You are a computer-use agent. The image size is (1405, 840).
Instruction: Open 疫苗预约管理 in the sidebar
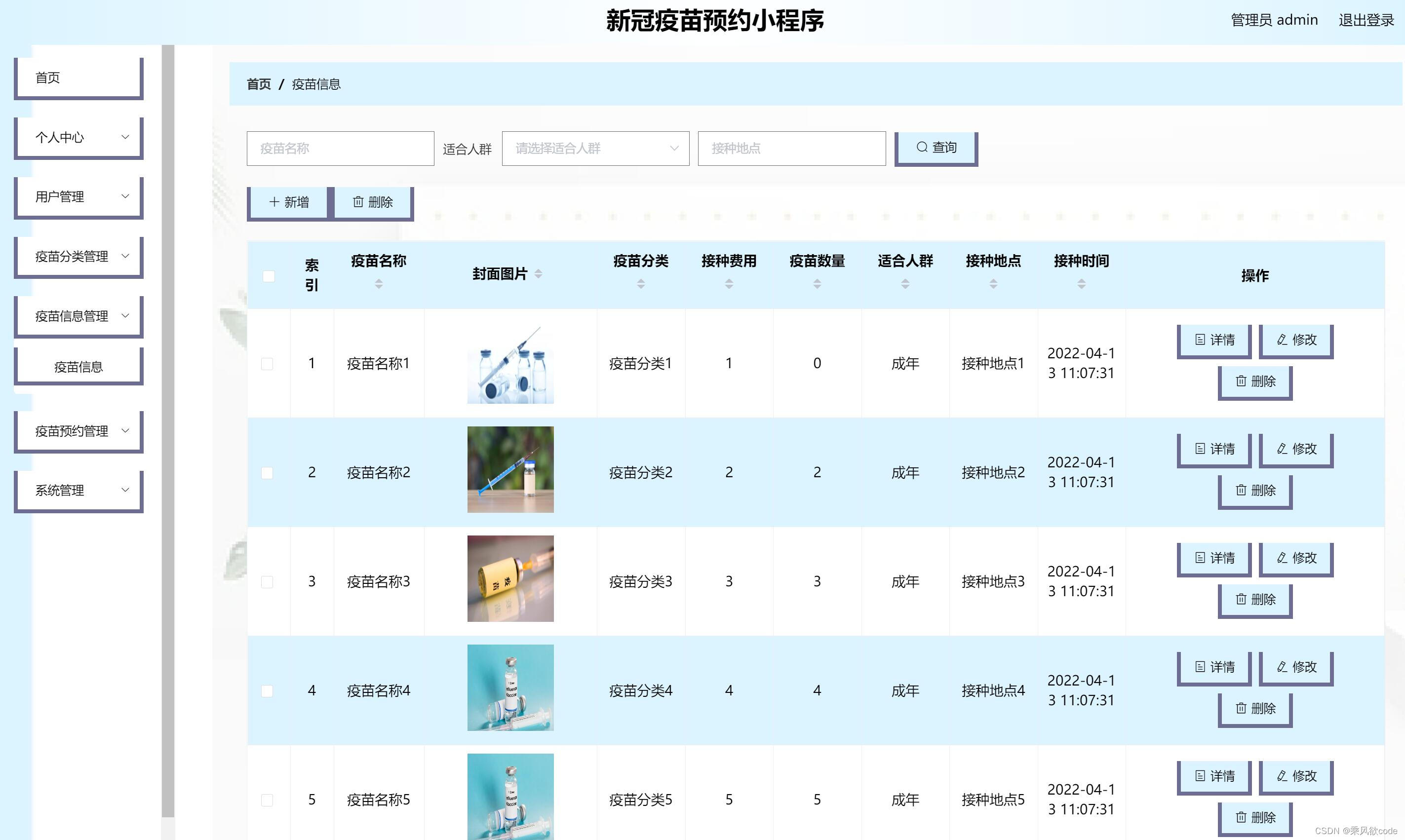tap(78, 431)
